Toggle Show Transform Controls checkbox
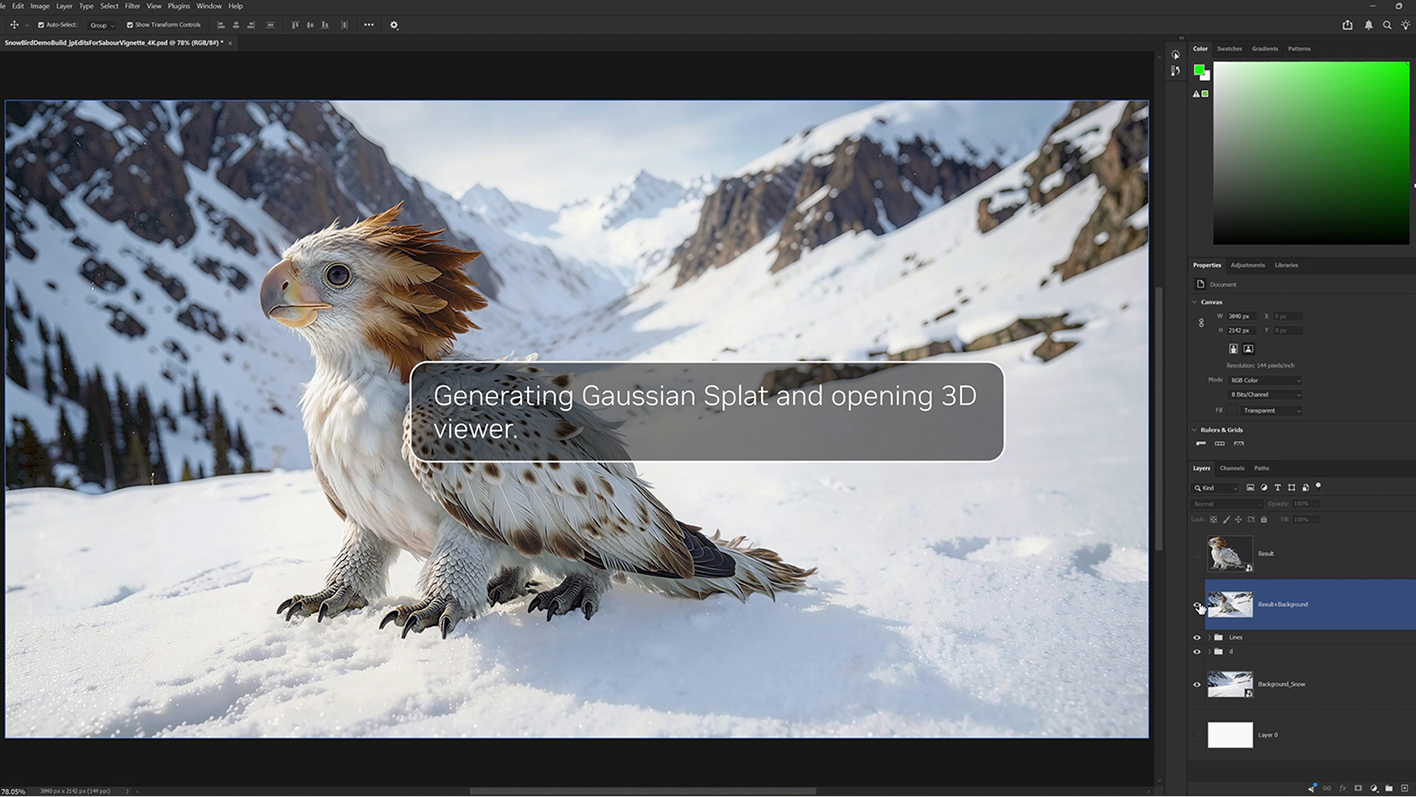The image size is (1416, 797). [x=130, y=25]
